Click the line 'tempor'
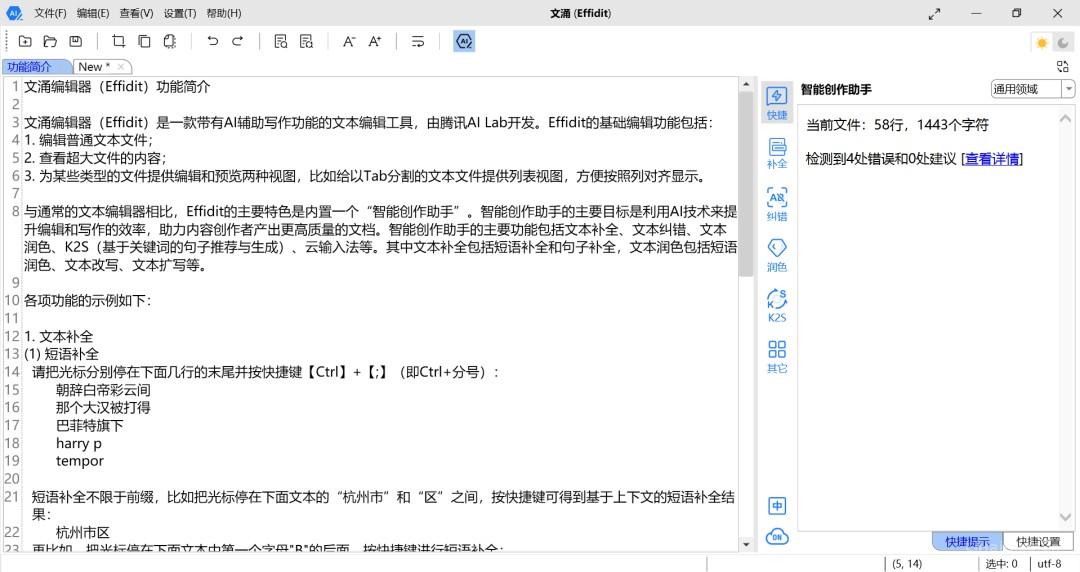1080x572 pixels. 80,461
